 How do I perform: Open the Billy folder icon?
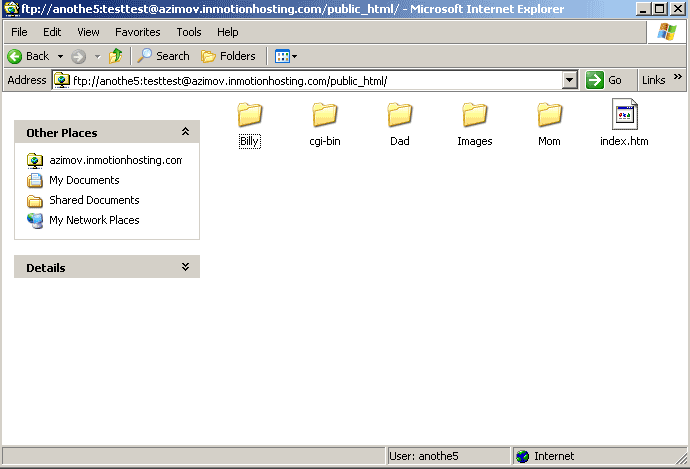point(249,116)
